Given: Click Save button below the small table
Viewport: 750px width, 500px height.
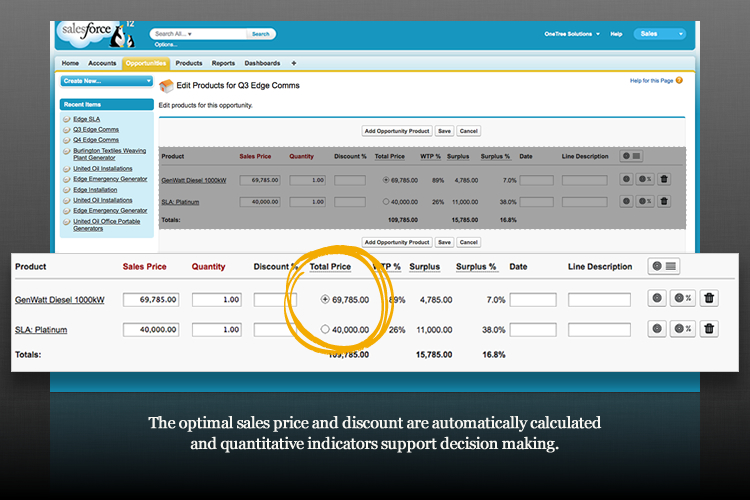Looking at the screenshot, I should (x=444, y=242).
